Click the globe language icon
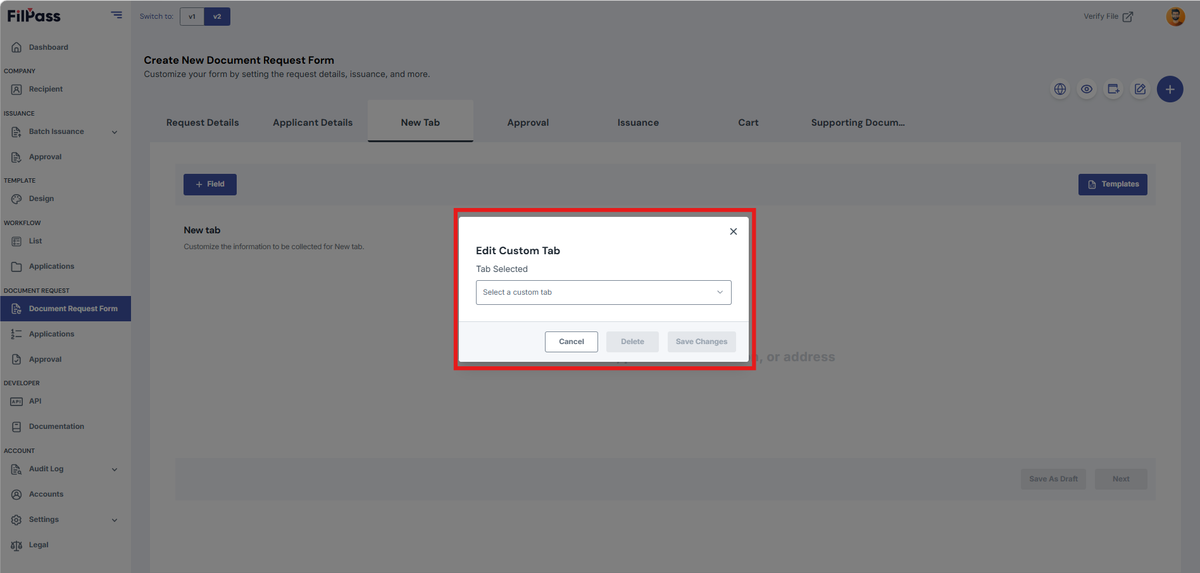Image resolution: width=1200 pixels, height=573 pixels. point(1060,89)
